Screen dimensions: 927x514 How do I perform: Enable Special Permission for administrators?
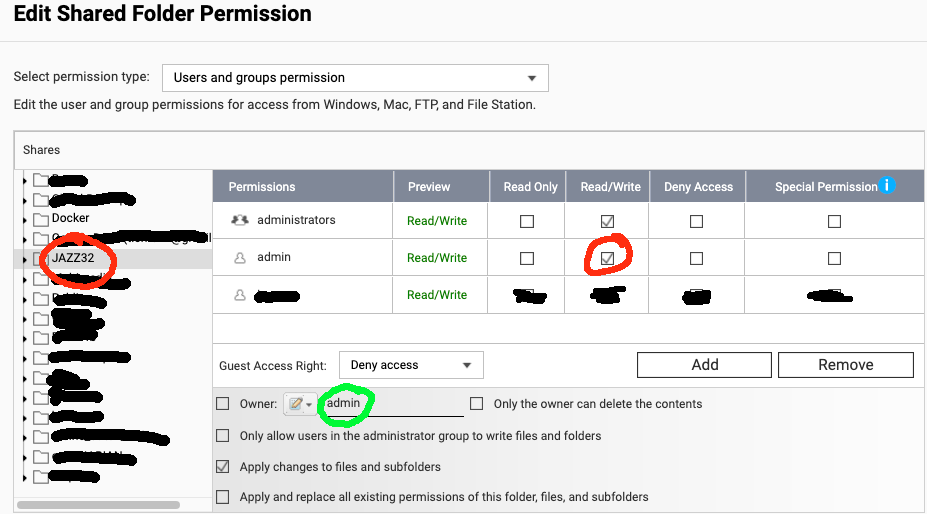tap(834, 221)
